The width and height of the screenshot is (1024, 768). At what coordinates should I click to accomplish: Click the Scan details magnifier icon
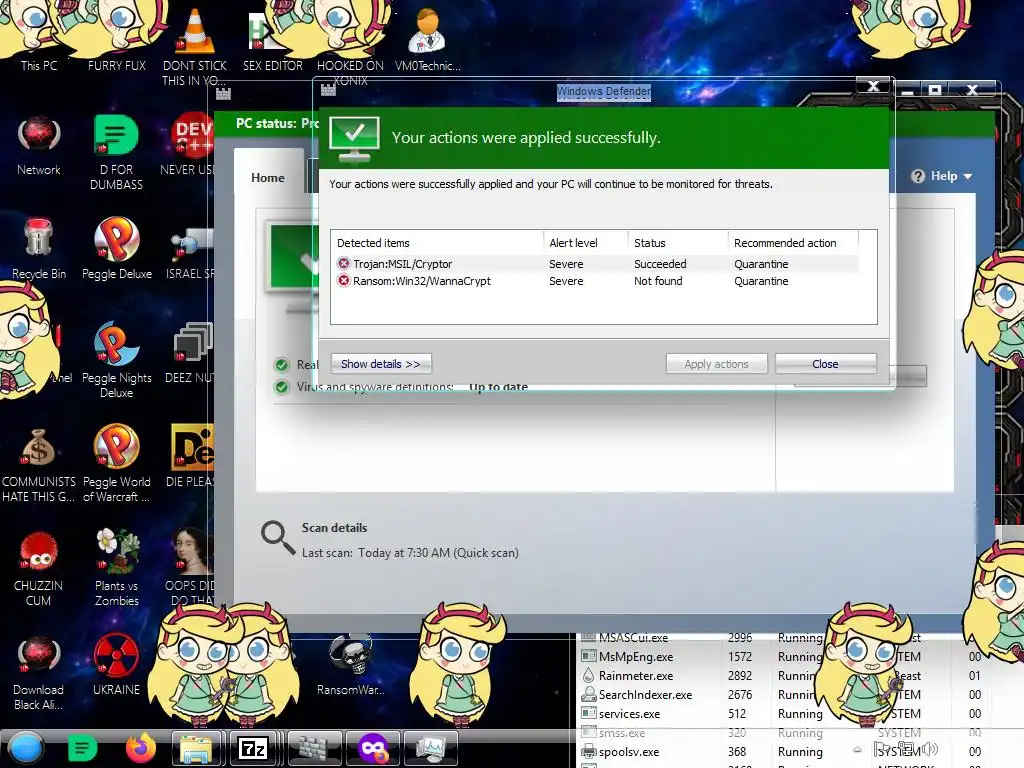click(278, 538)
